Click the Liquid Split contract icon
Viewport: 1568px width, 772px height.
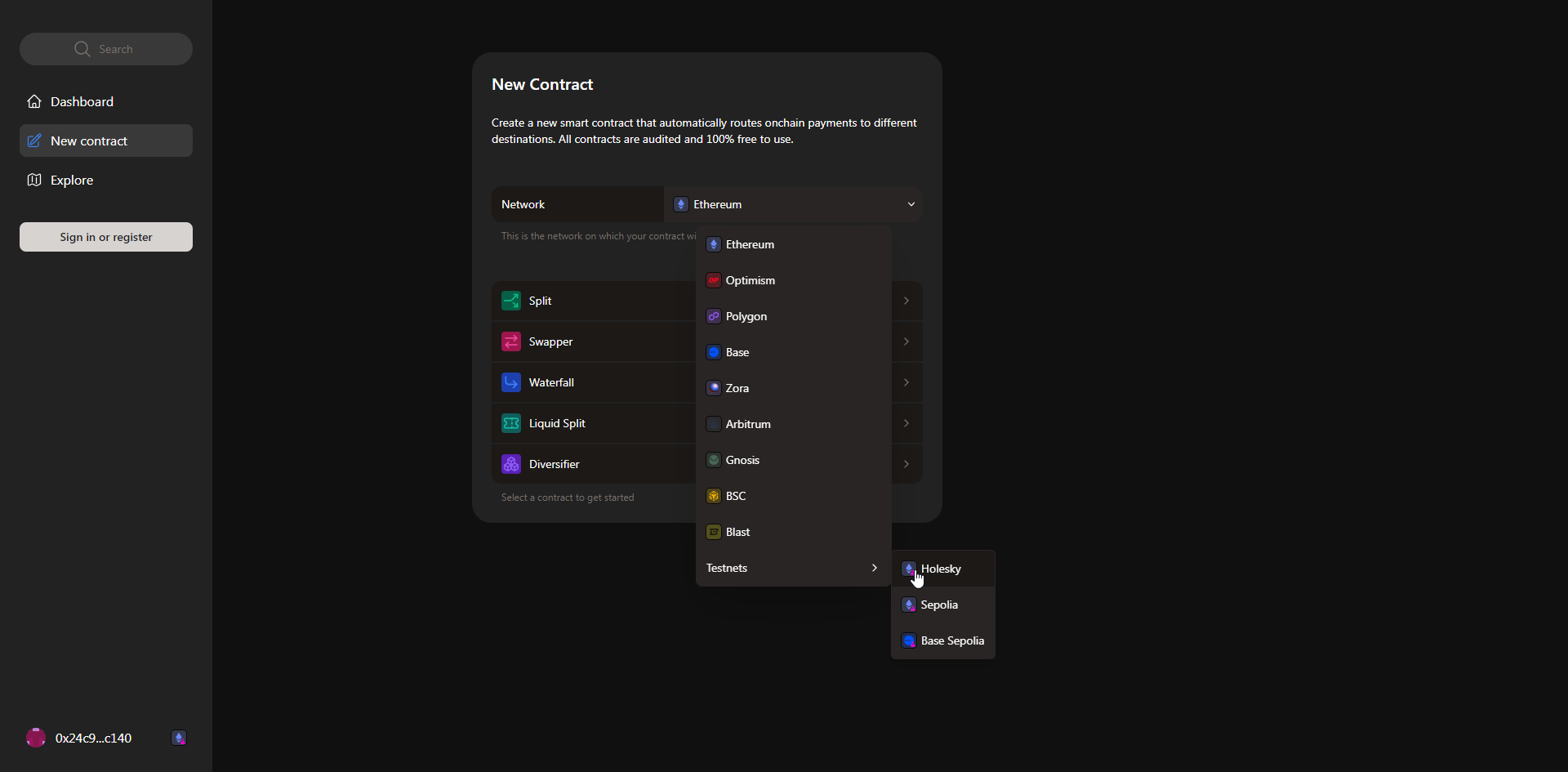click(x=511, y=423)
